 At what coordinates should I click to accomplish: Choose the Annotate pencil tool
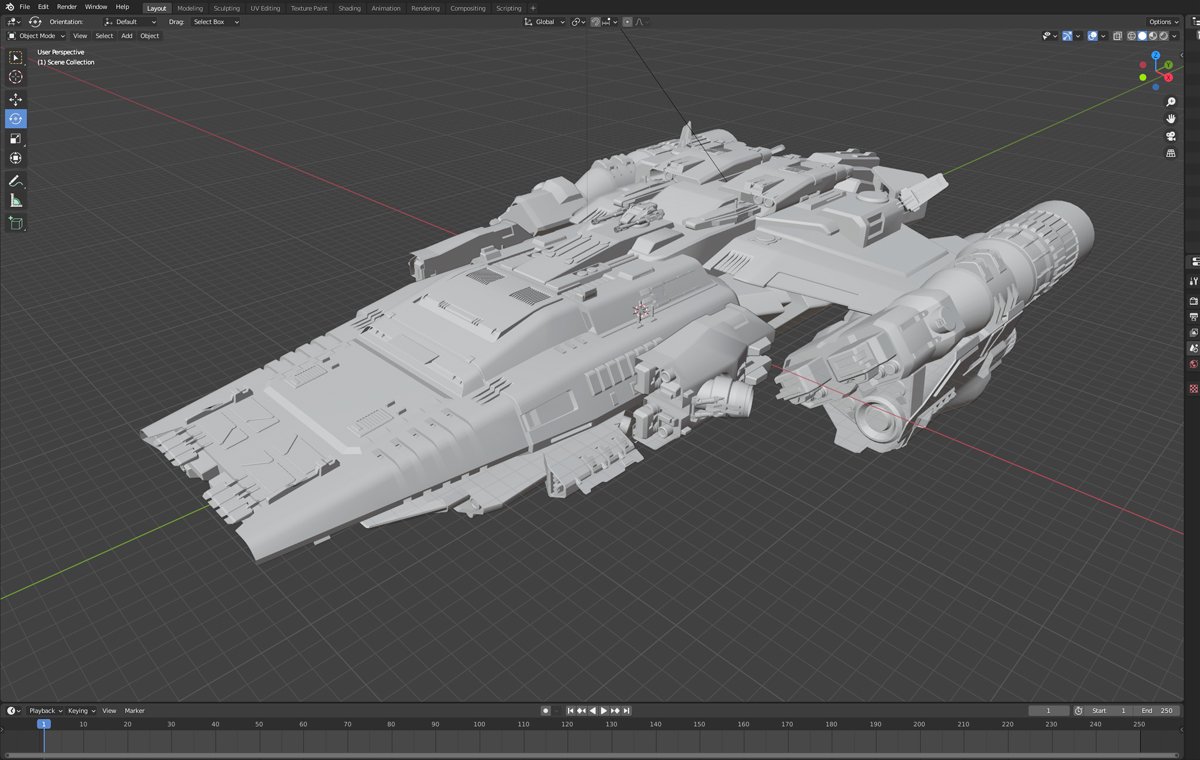click(x=16, y=181)
